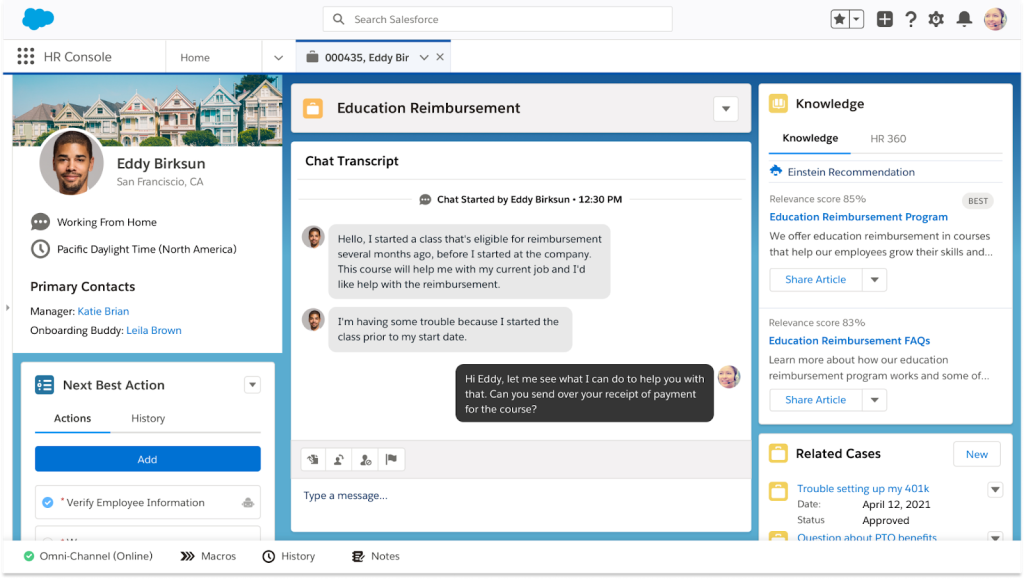The width and height of the screenshot is (1024, 579).
Task: Click the block visitor icon in chat toolbar
Action: point(366,460)
